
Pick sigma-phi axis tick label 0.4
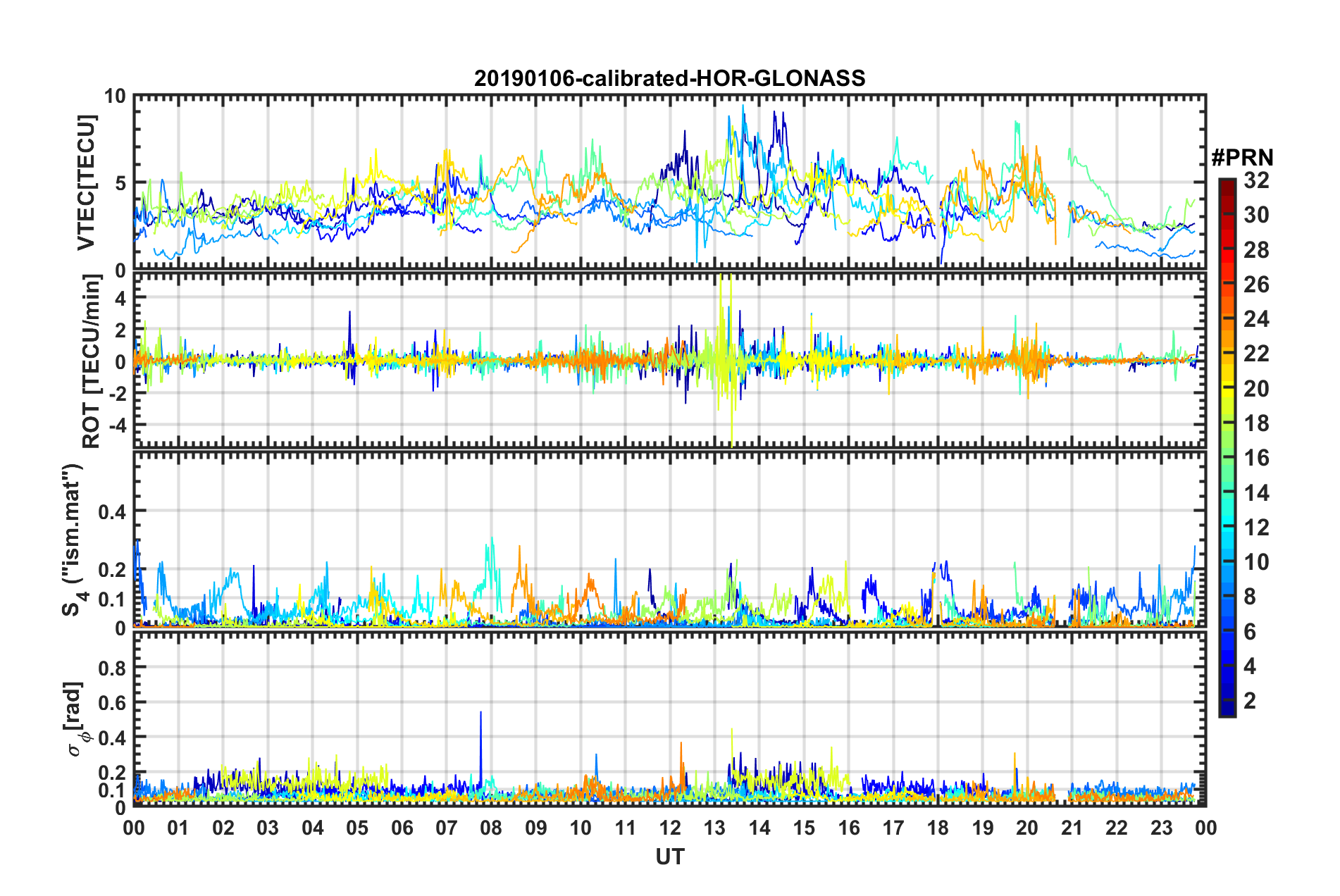(112, 738)
